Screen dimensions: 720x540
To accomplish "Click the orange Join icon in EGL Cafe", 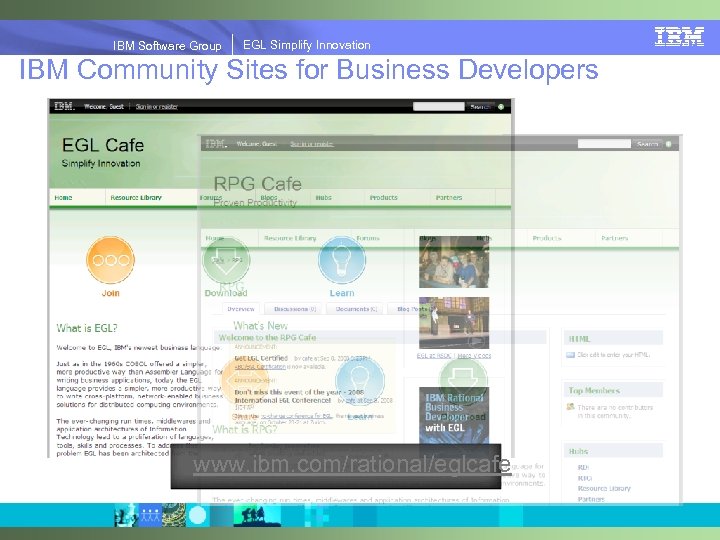I will tap(110, 260).
